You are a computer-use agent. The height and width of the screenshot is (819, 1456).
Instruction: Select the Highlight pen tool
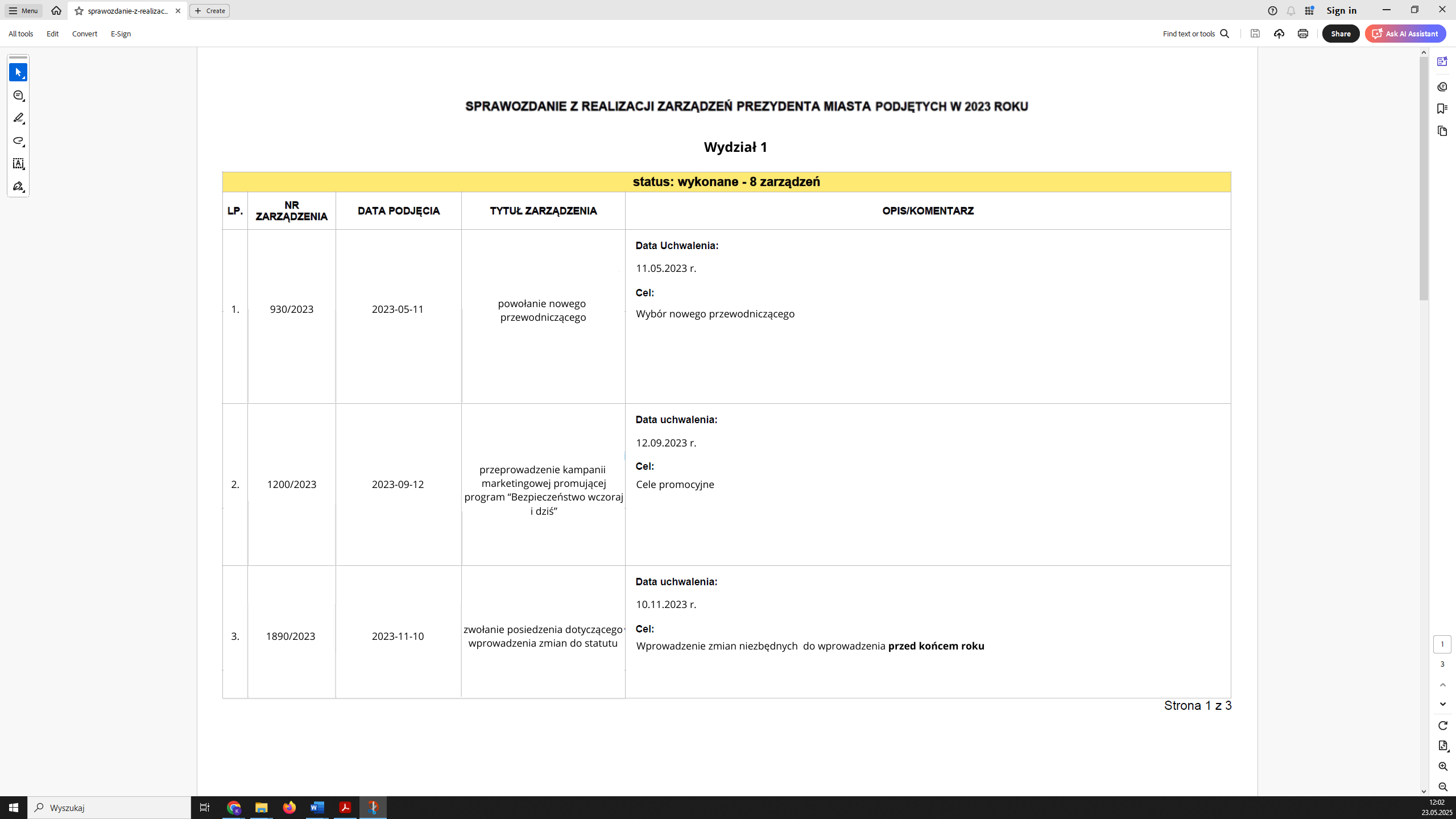pyautogui.click(x=18, y=118)
